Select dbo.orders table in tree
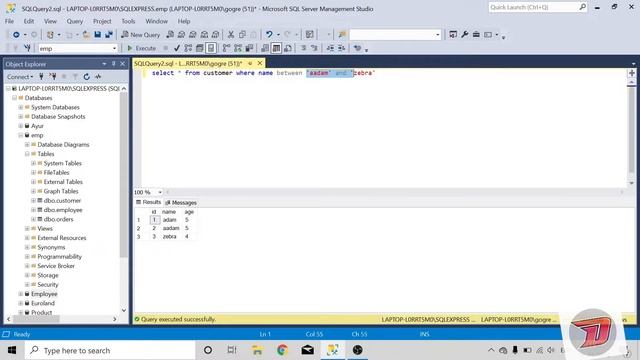 (x=58, y=219)
